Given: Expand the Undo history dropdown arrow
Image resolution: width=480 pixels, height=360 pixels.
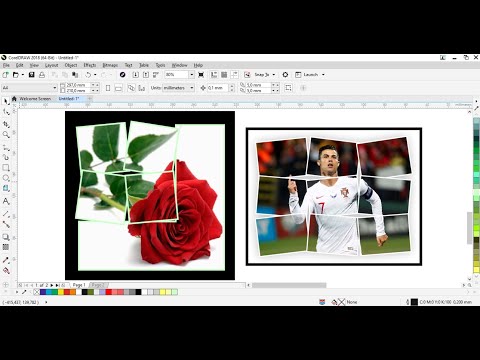Looking at the screenshot, I should (x=95, y=75).
